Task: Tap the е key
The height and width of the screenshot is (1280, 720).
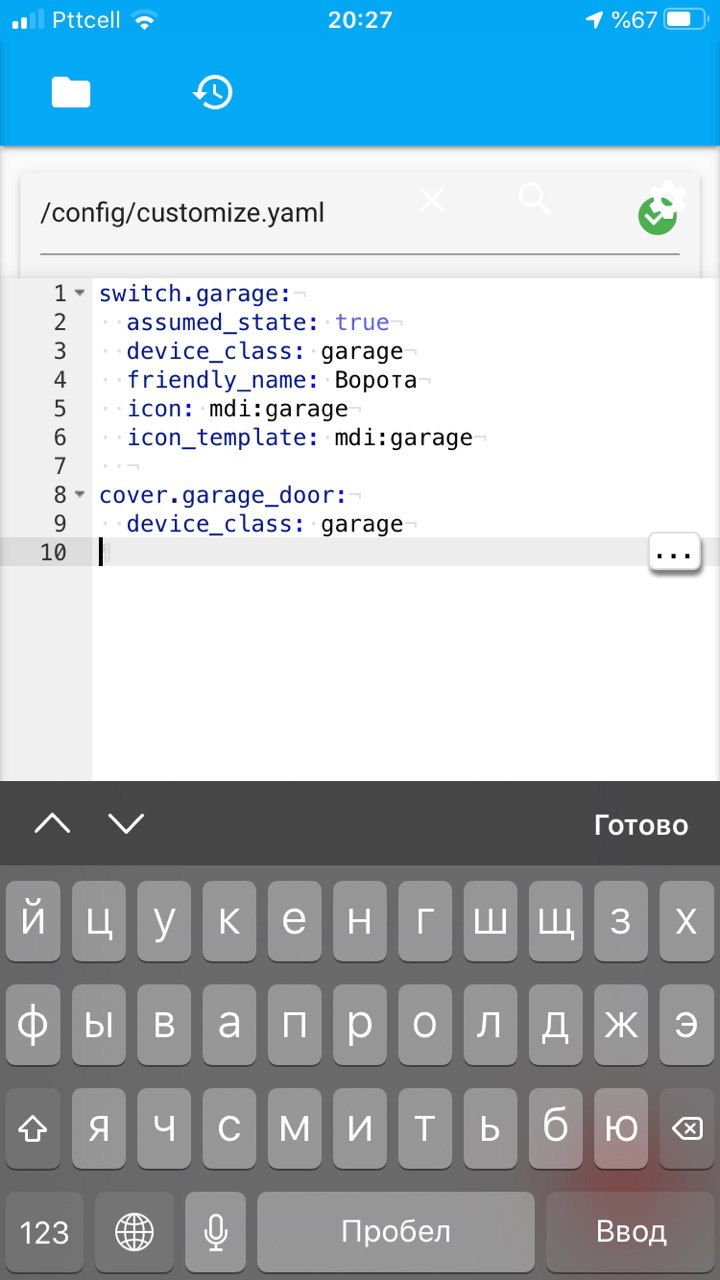Action: (x=294, y=921)
